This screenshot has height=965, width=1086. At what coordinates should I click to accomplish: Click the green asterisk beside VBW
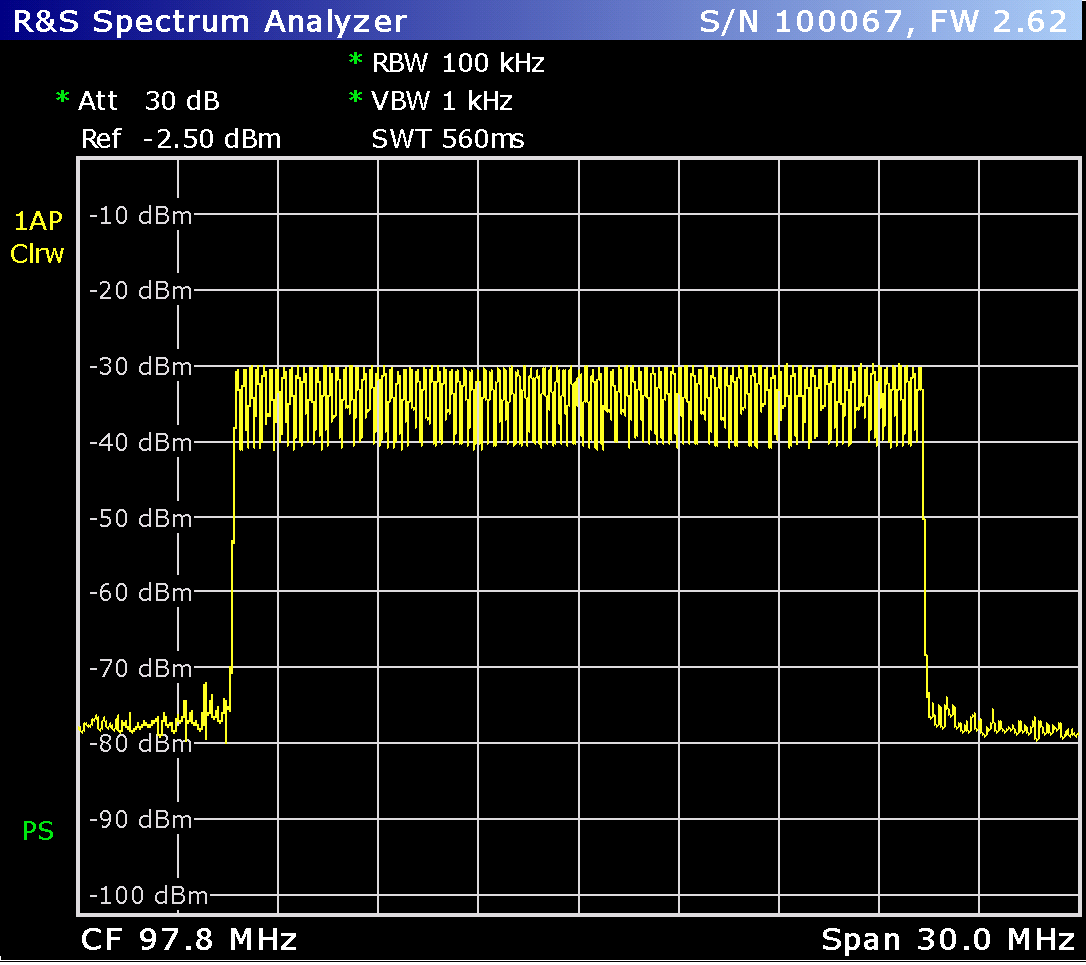(355, 98)
